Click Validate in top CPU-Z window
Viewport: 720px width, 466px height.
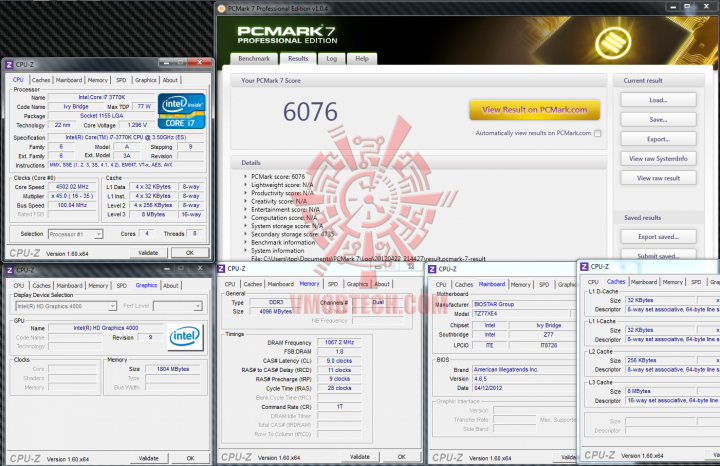pos(148,253)
